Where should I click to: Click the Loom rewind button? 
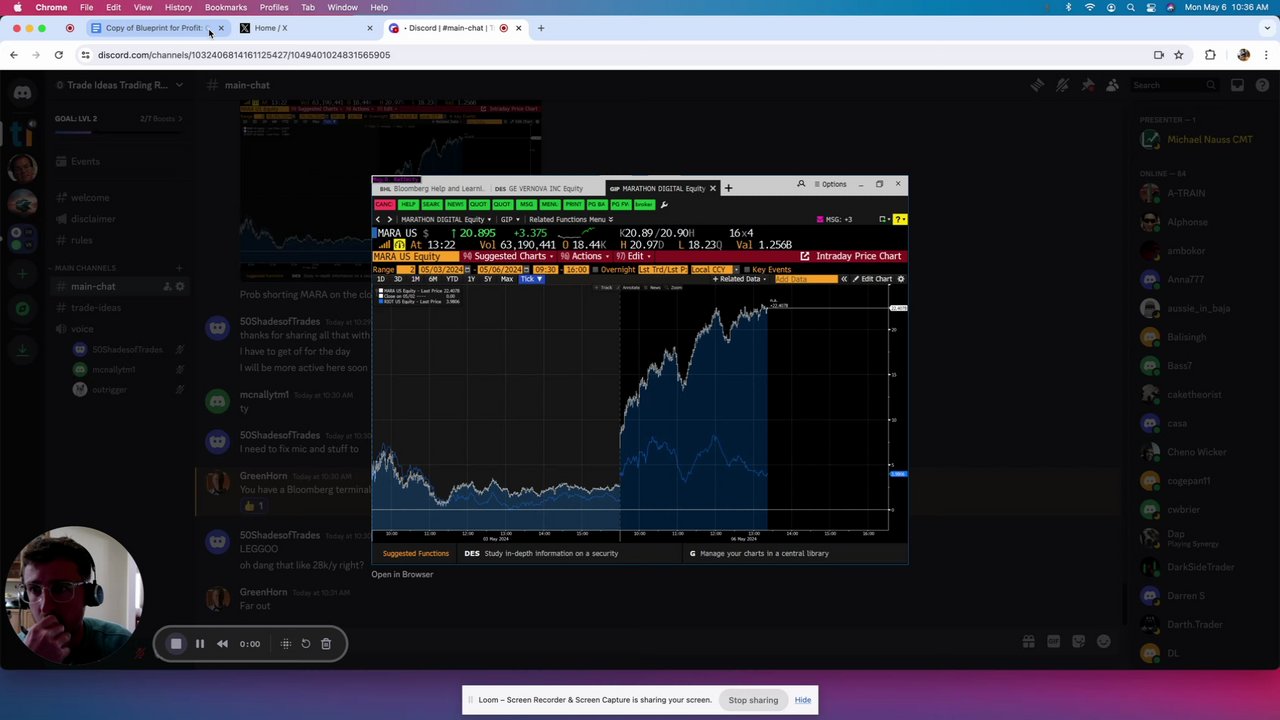[222, 644]
